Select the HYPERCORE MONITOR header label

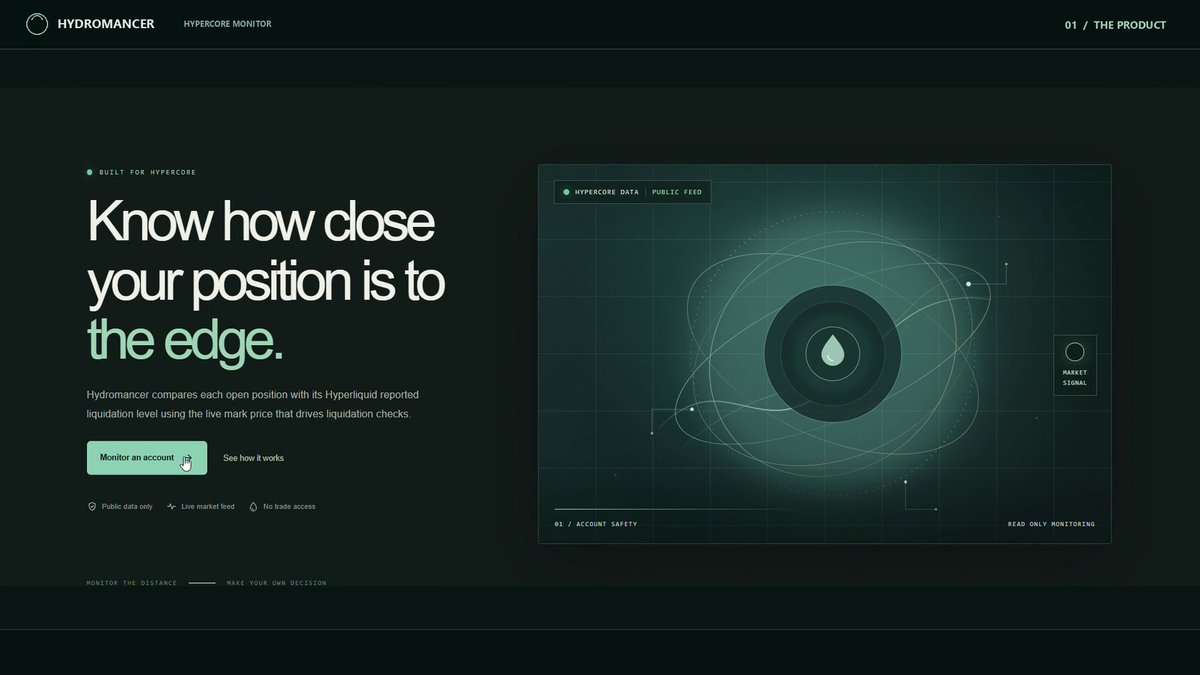227,24
